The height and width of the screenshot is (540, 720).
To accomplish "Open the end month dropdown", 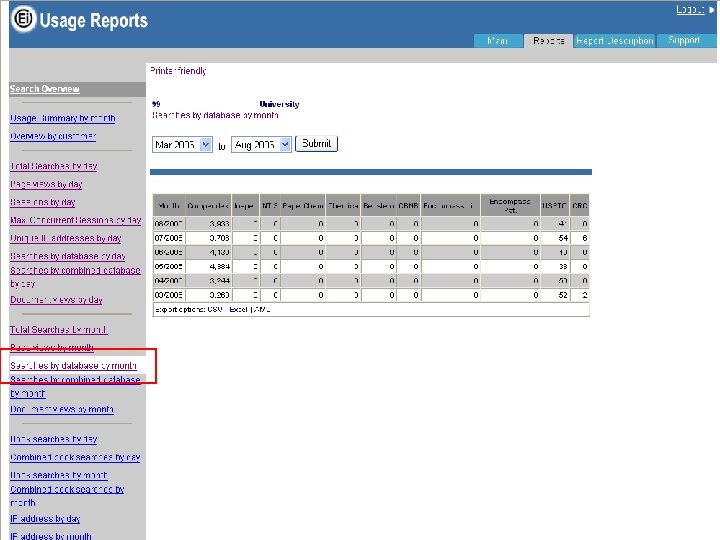I will coord(261,145).
